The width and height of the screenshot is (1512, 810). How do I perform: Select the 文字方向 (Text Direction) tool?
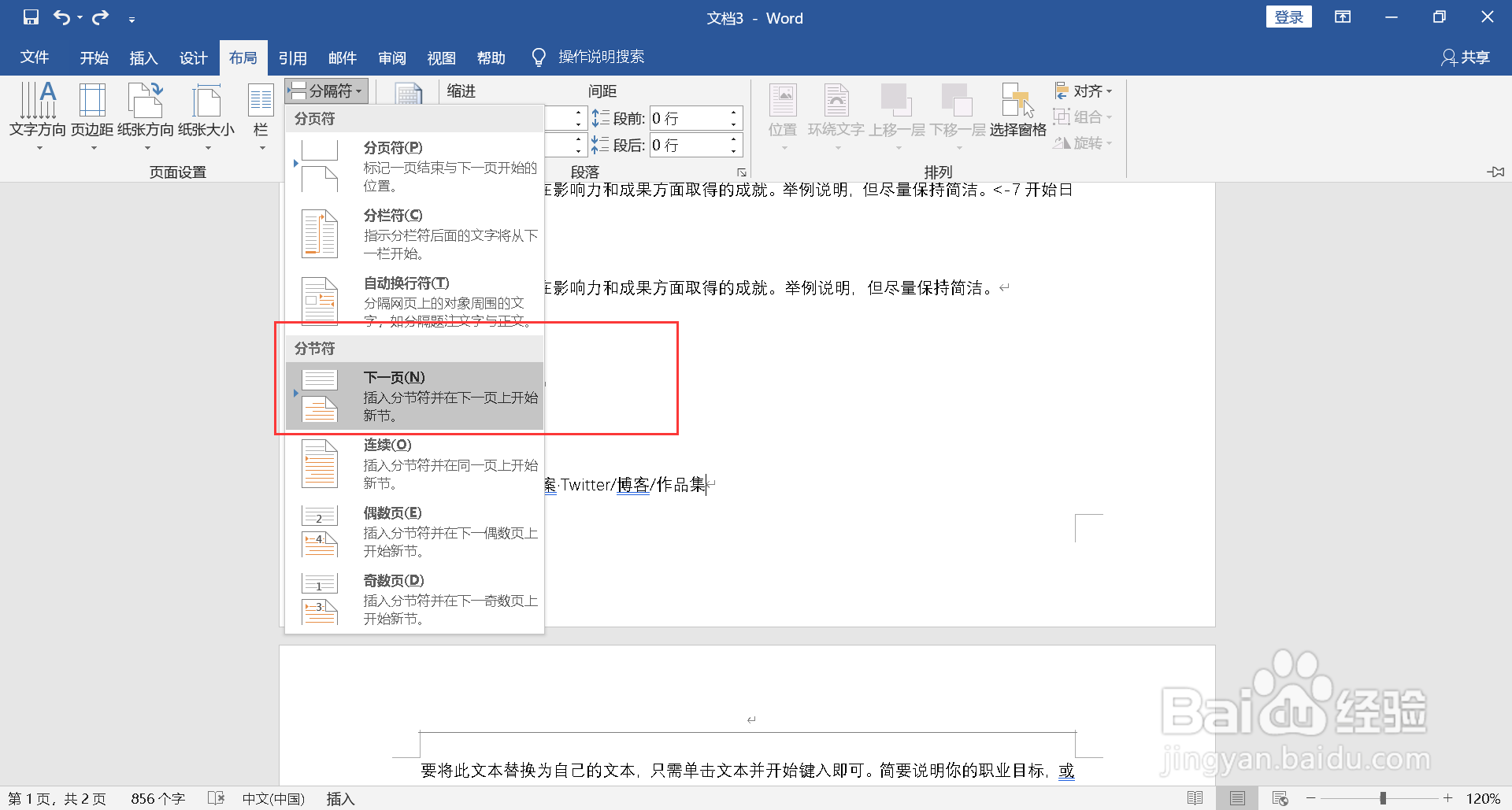(37, 116)
